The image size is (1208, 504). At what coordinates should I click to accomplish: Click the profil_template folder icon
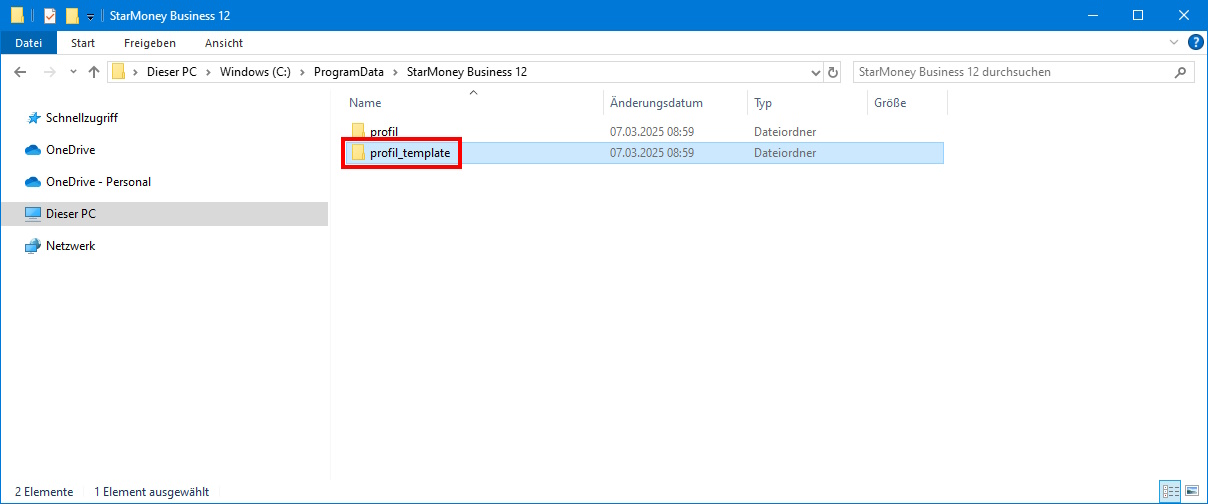(358, 153)
